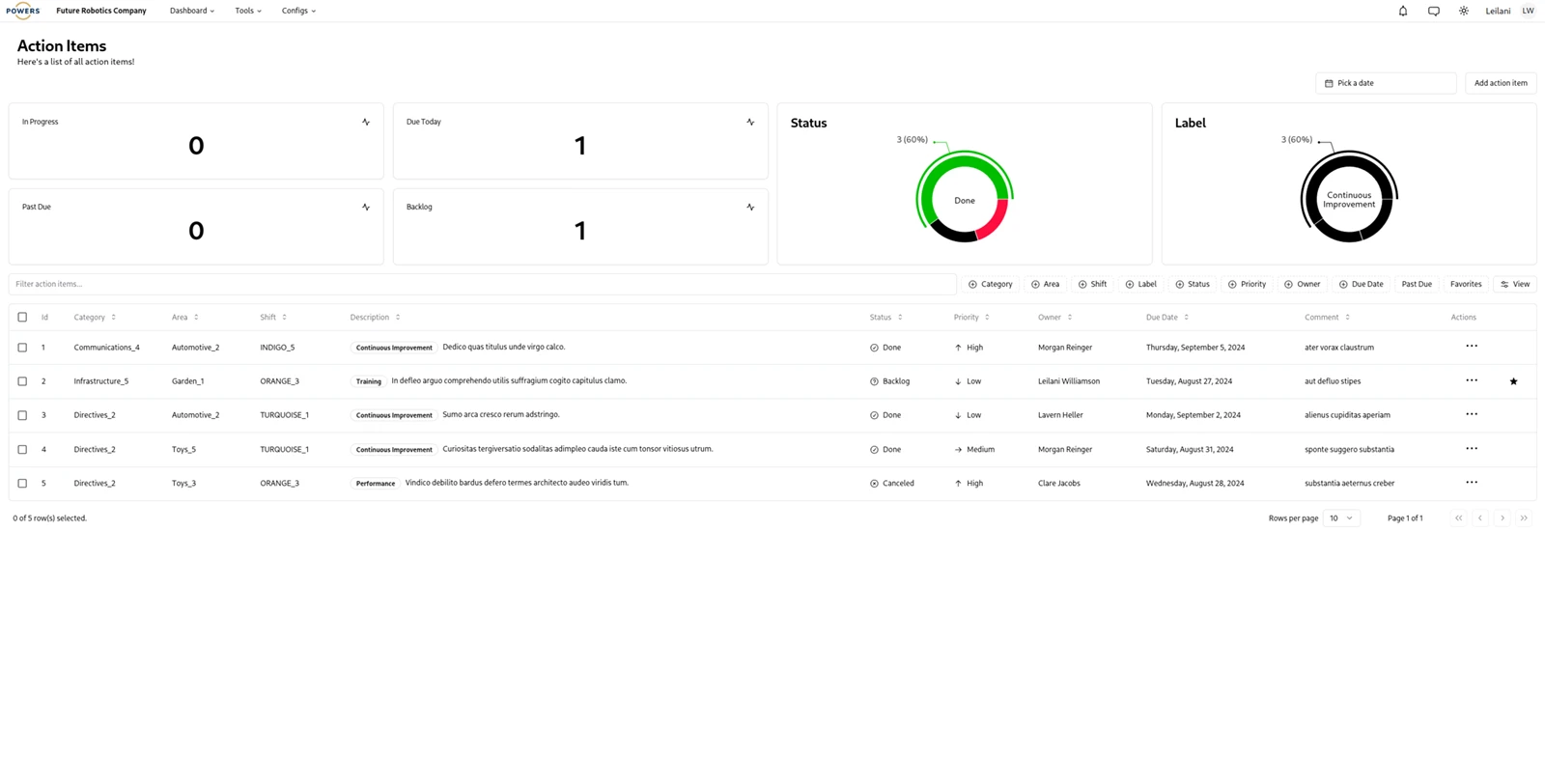Click the Training label badge
Image resolution: width=1545 pixels, height=784 pixels.
point(369,381)
